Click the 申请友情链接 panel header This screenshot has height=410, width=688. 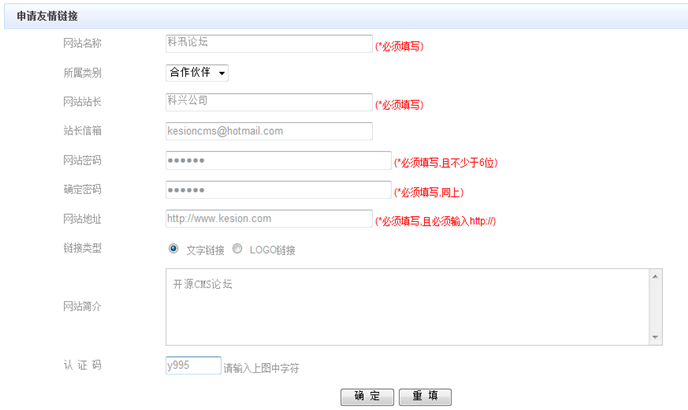48,17
